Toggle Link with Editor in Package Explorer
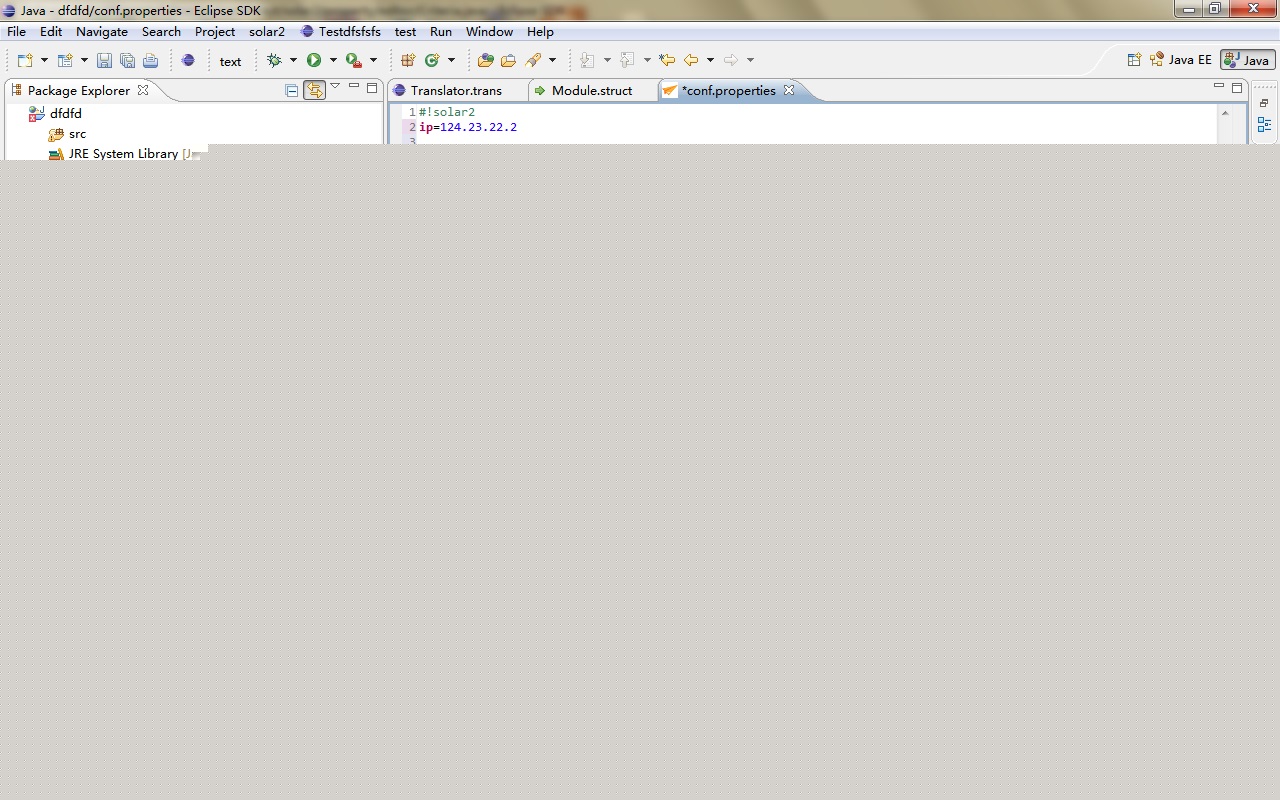 tap(315, 90)
